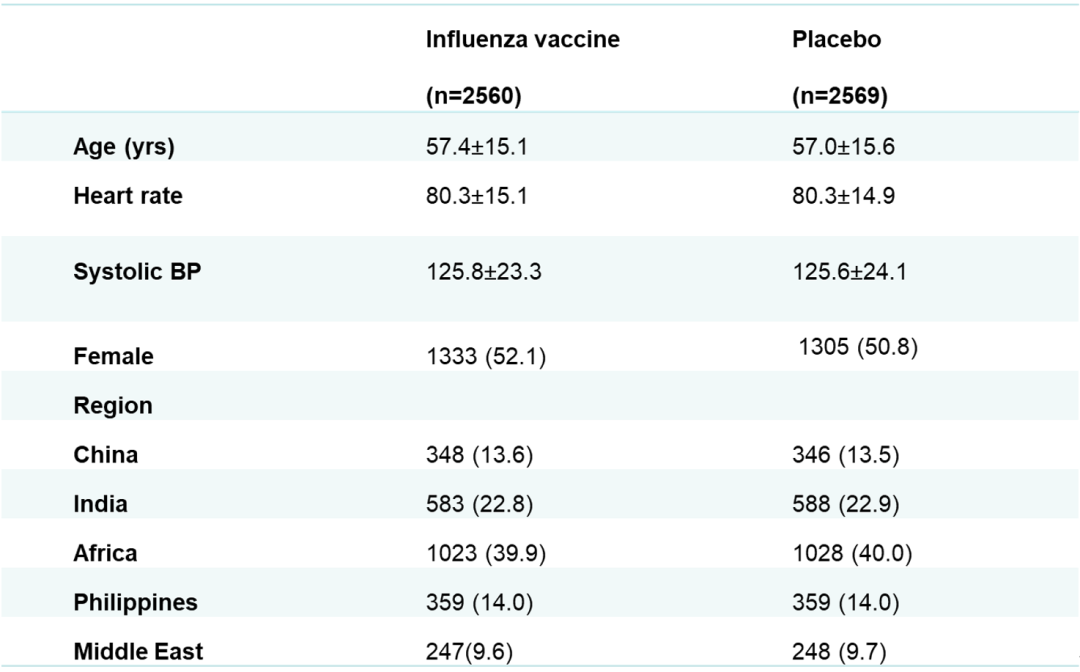The height and width of the screenshot is (672, 1080).
Task: Select the 125.6±24.1 placebo systolic value
Action: [x=849, y=271]
